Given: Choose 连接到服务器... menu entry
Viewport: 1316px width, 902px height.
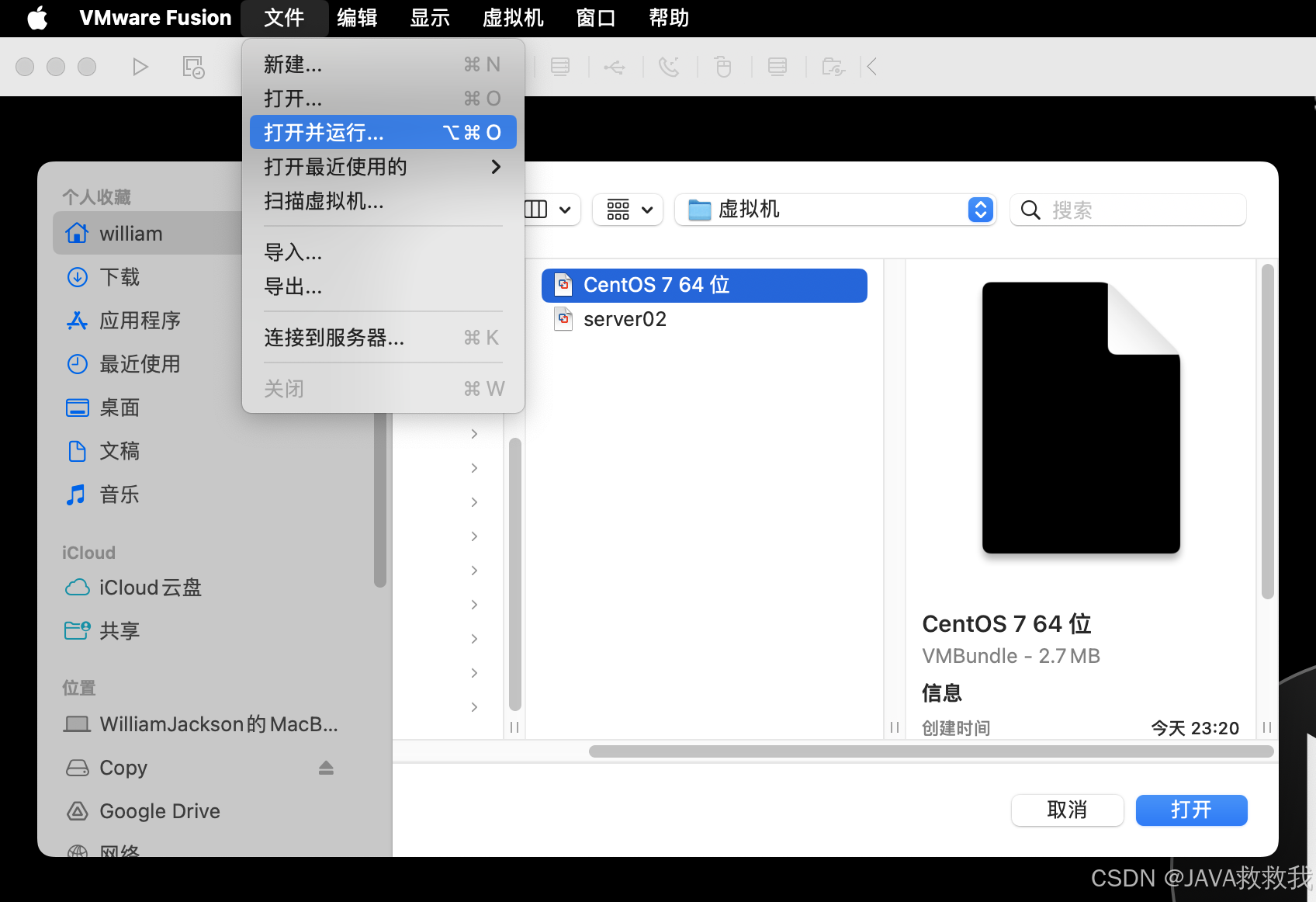Looking at the screenshot, I should (x=383, y=338).
